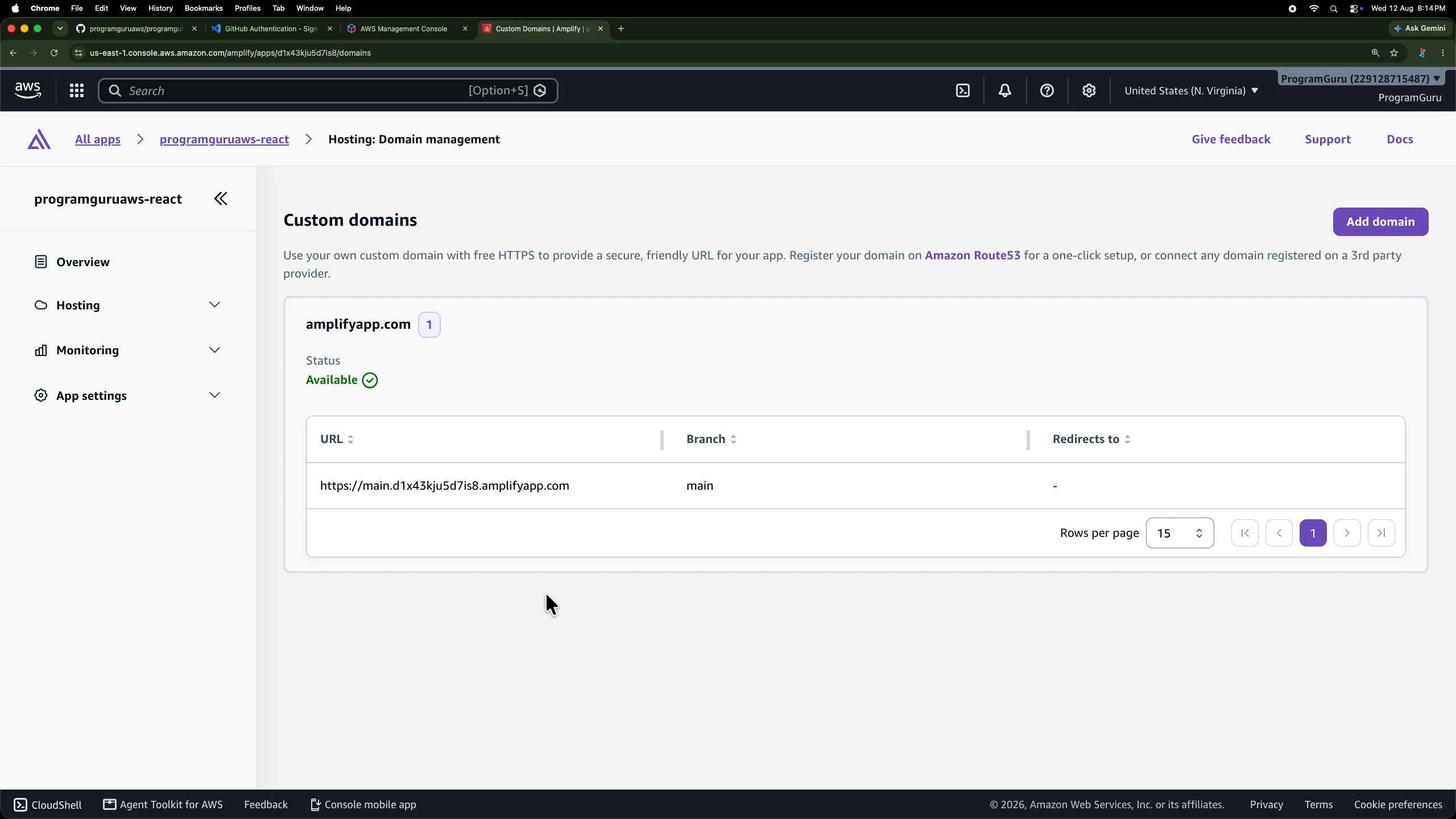The height and width of the screenshot is (819, 1456).
Task: Open macOS Spotlight search icon
Action: click(x=1334, y=9)
